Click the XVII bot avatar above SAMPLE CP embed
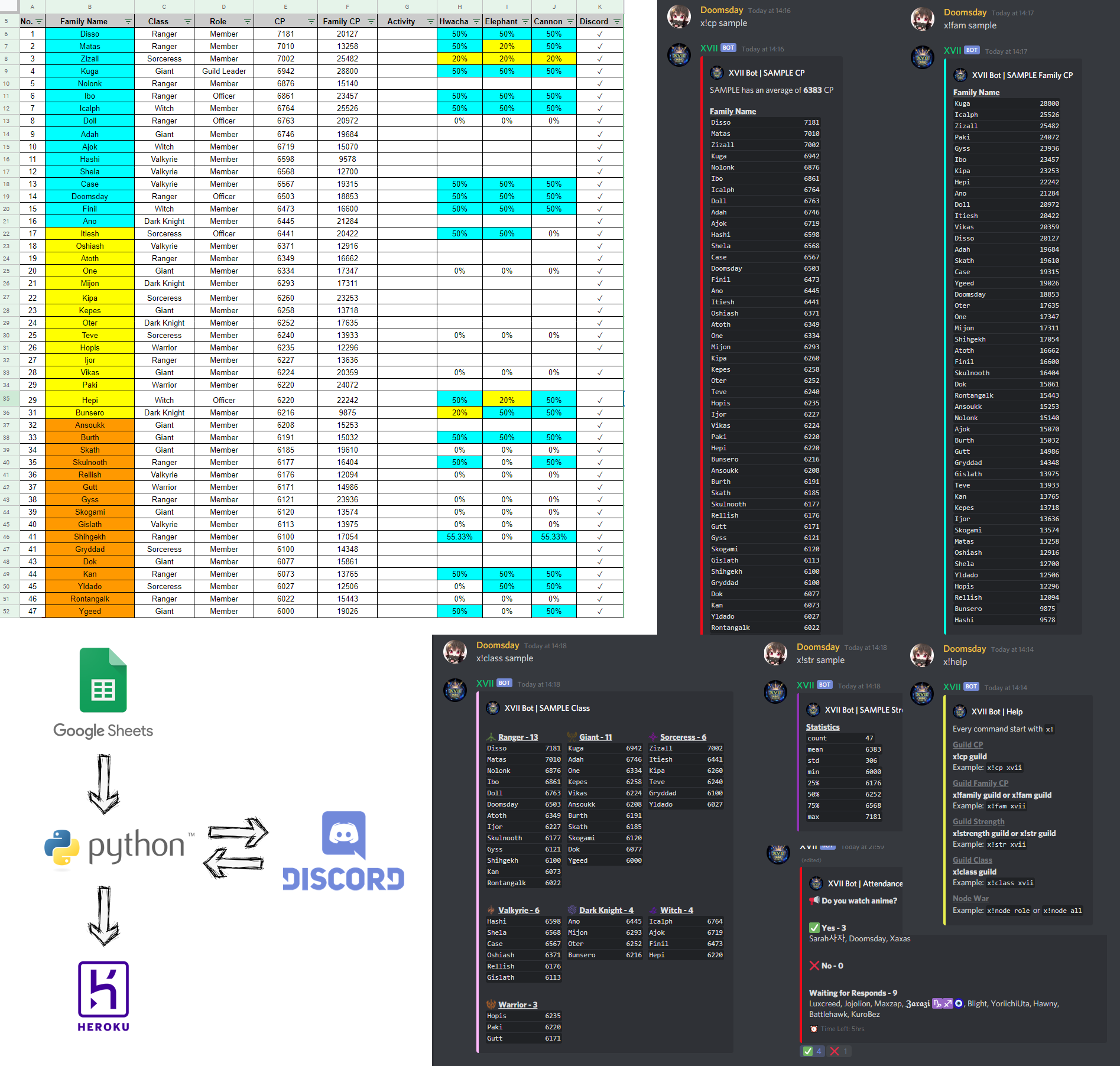Viewport: 1120px width, 1066px height. point(679,55)
